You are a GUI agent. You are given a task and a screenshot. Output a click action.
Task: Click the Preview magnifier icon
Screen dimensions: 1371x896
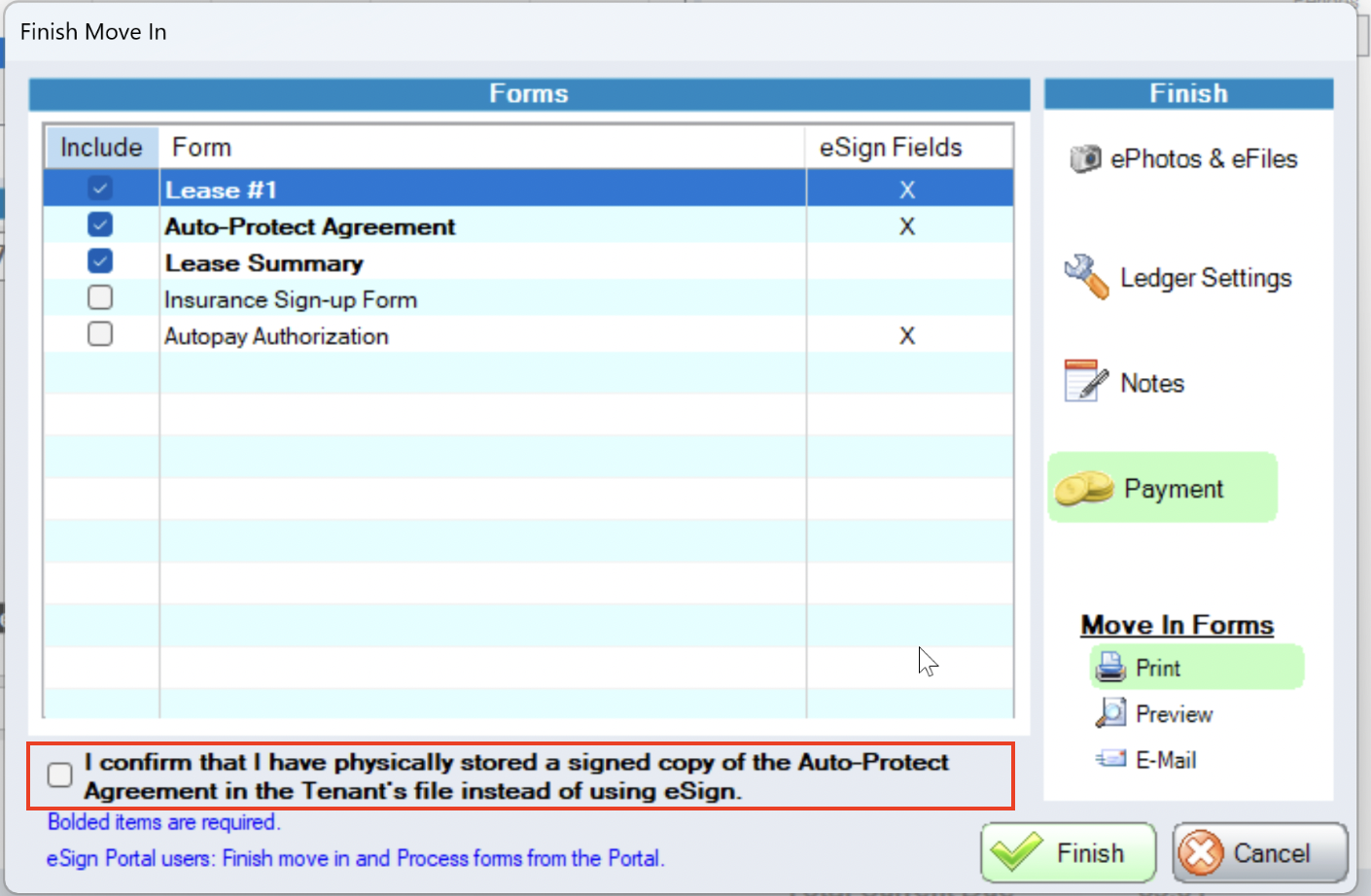(1110, 712)
